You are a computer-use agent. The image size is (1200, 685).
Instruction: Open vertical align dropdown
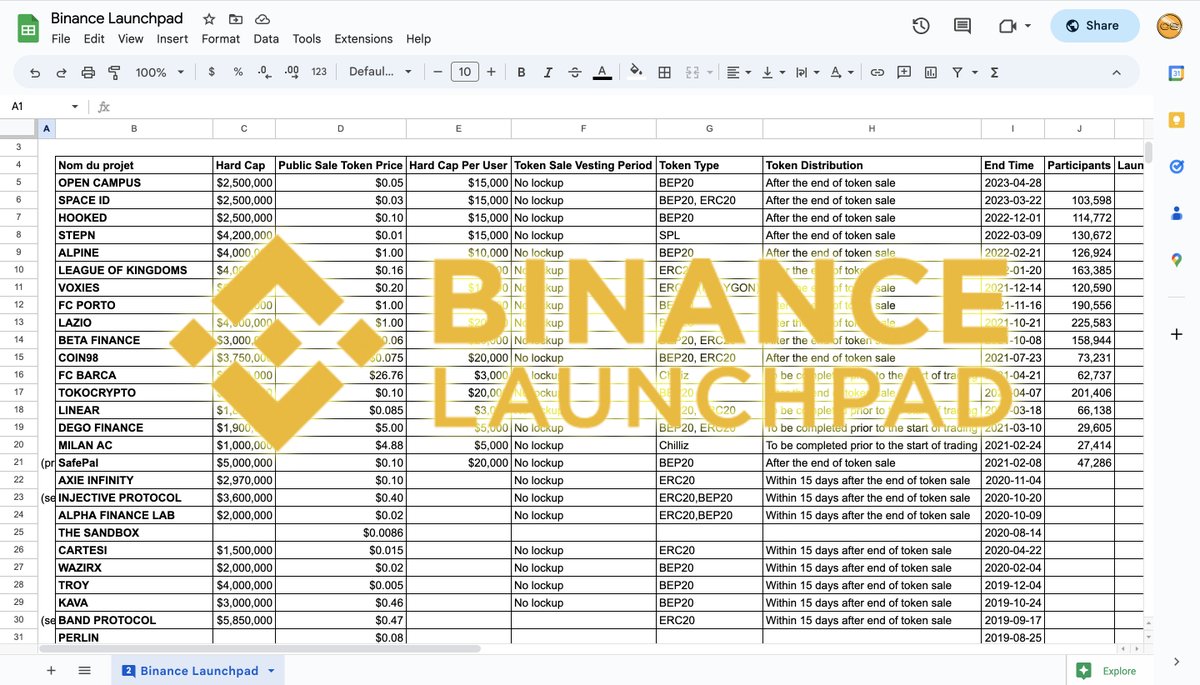click(772, 72)
